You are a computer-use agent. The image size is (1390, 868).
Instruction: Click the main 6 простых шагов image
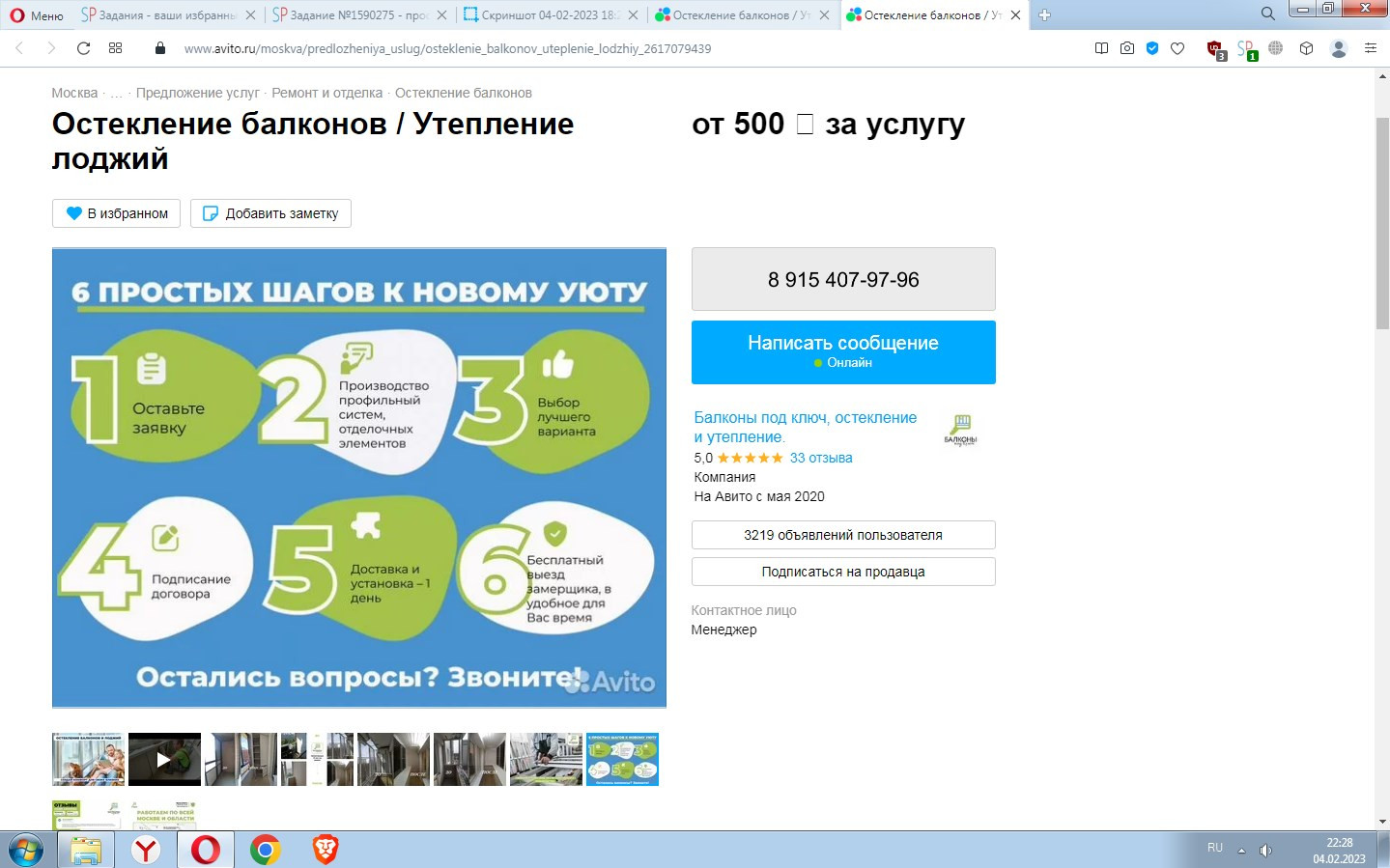click(359, 478)
